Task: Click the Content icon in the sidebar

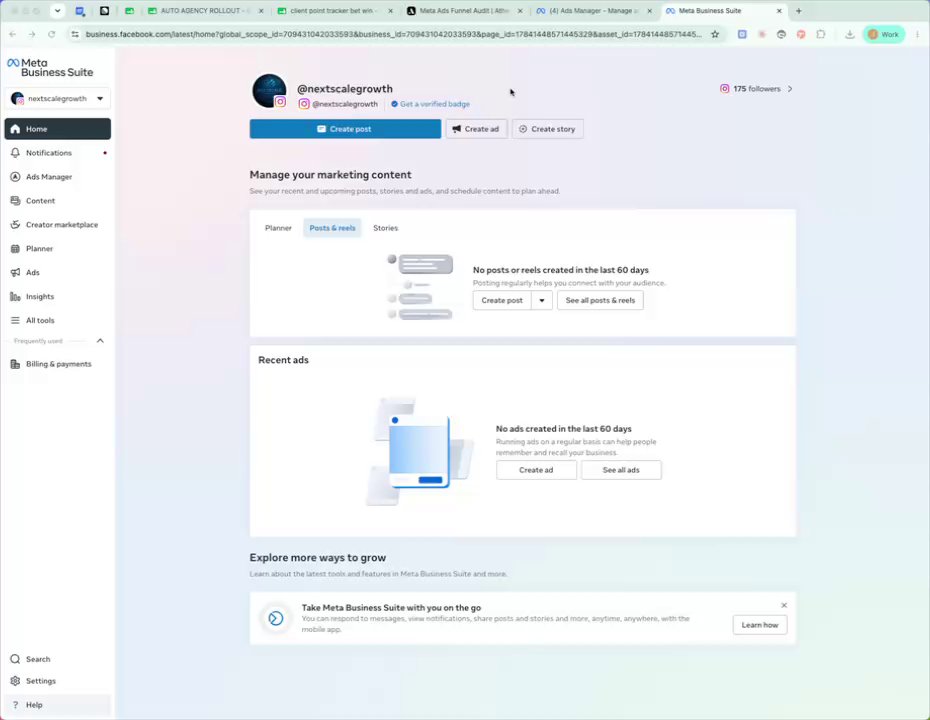Action: coord(15,200)
